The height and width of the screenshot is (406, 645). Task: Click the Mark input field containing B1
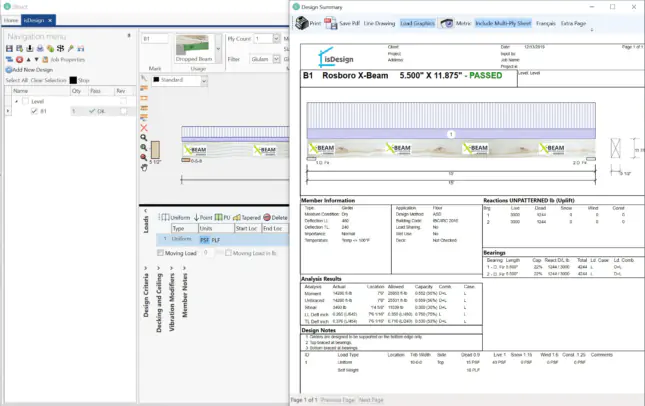[x=155, y=39]
